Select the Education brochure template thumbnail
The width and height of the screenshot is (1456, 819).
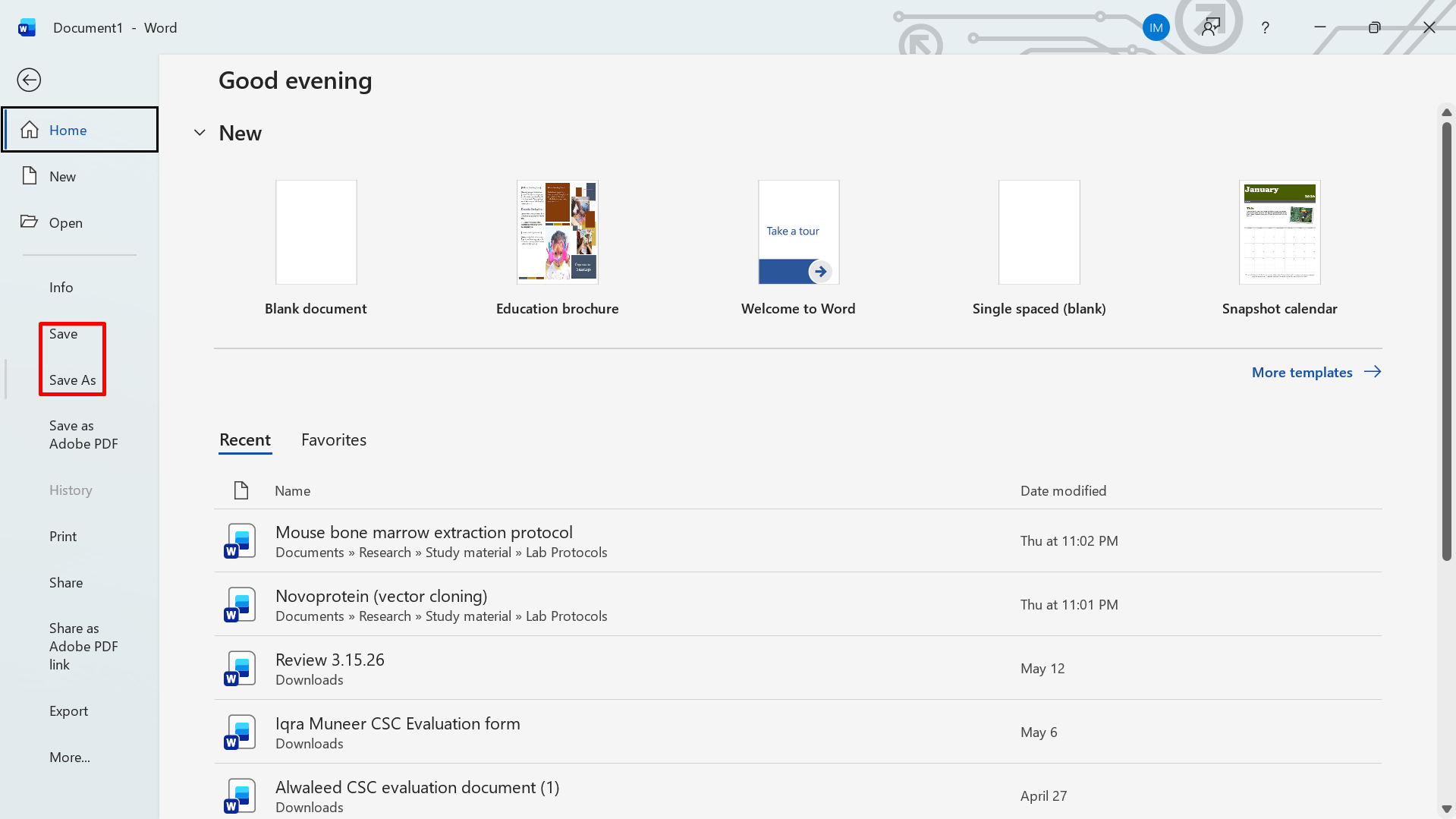558,232
